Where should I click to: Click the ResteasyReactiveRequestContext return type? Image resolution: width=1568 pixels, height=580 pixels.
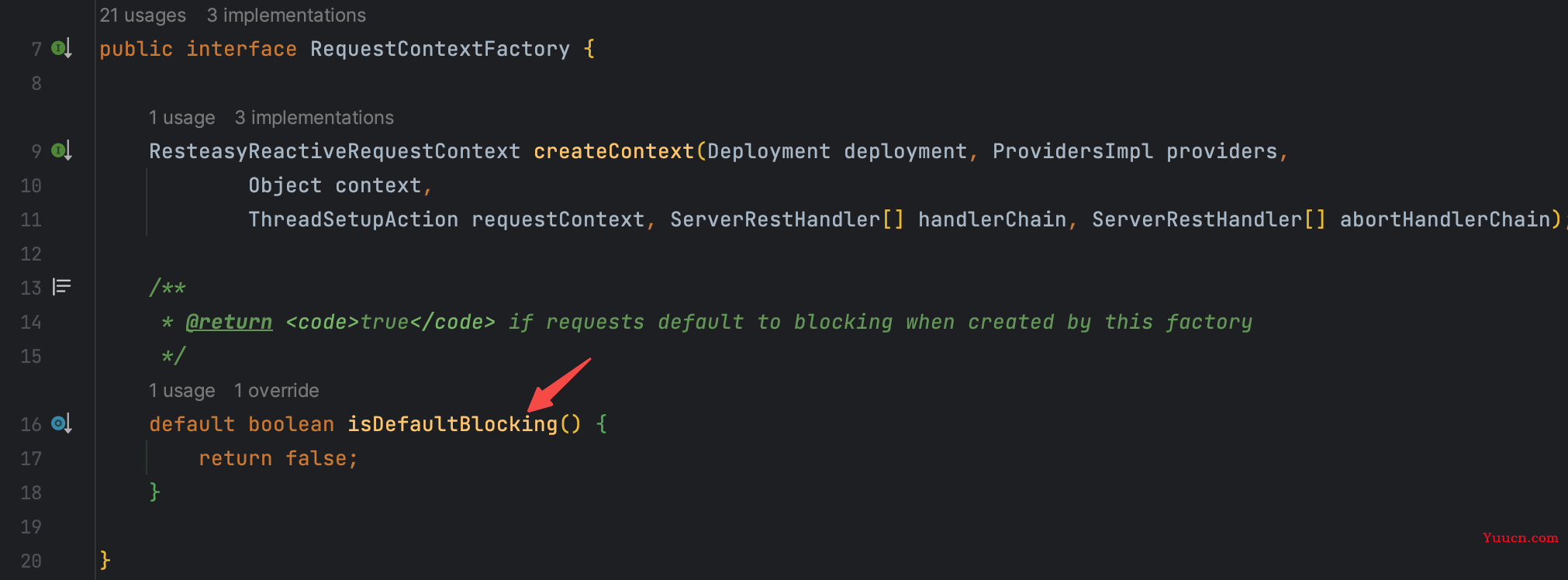coord(334,151)
